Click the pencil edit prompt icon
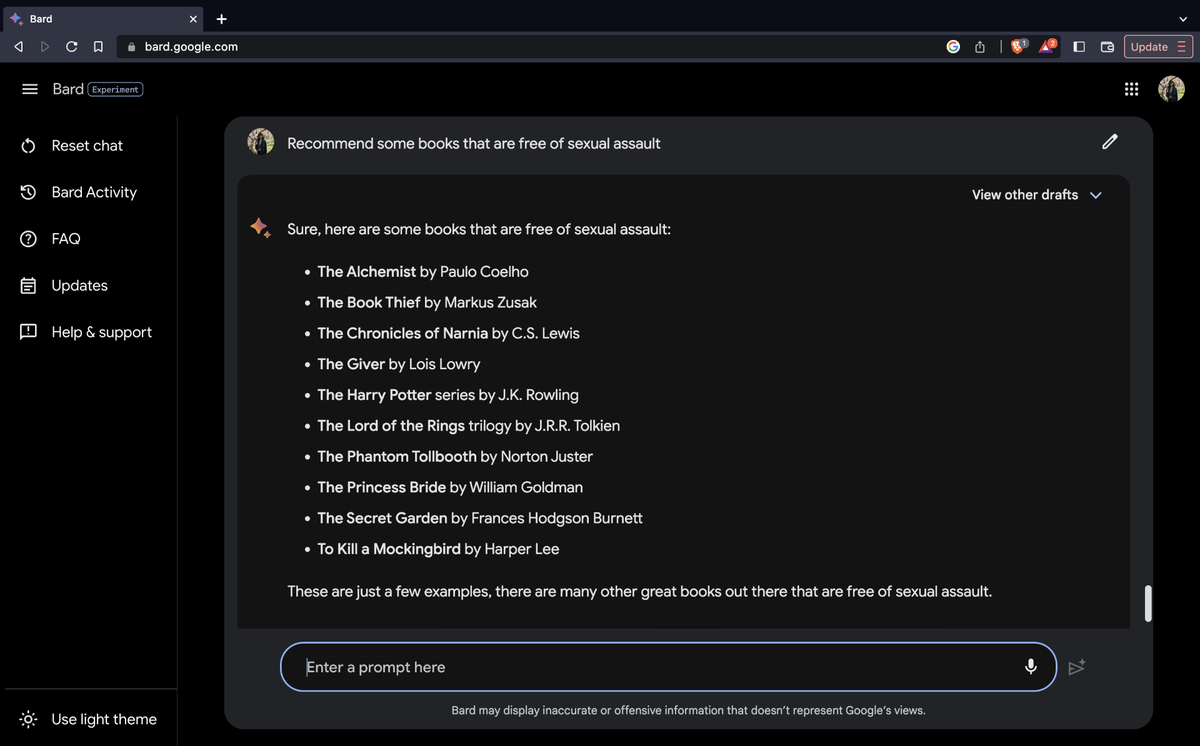This screenshot has width=1200, height=746. tap(1109, 142)
